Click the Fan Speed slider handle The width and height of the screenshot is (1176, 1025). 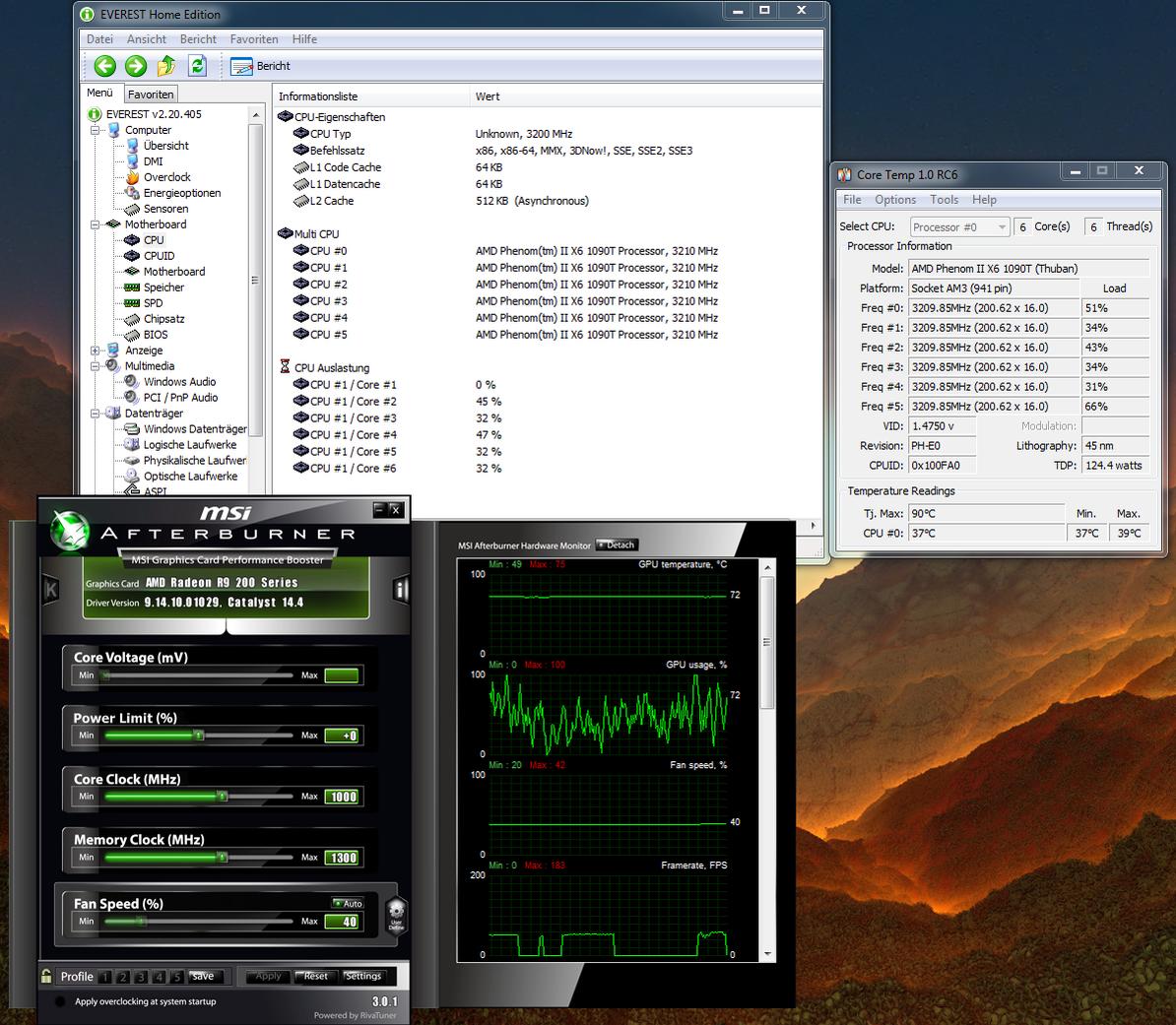[141, 922]
